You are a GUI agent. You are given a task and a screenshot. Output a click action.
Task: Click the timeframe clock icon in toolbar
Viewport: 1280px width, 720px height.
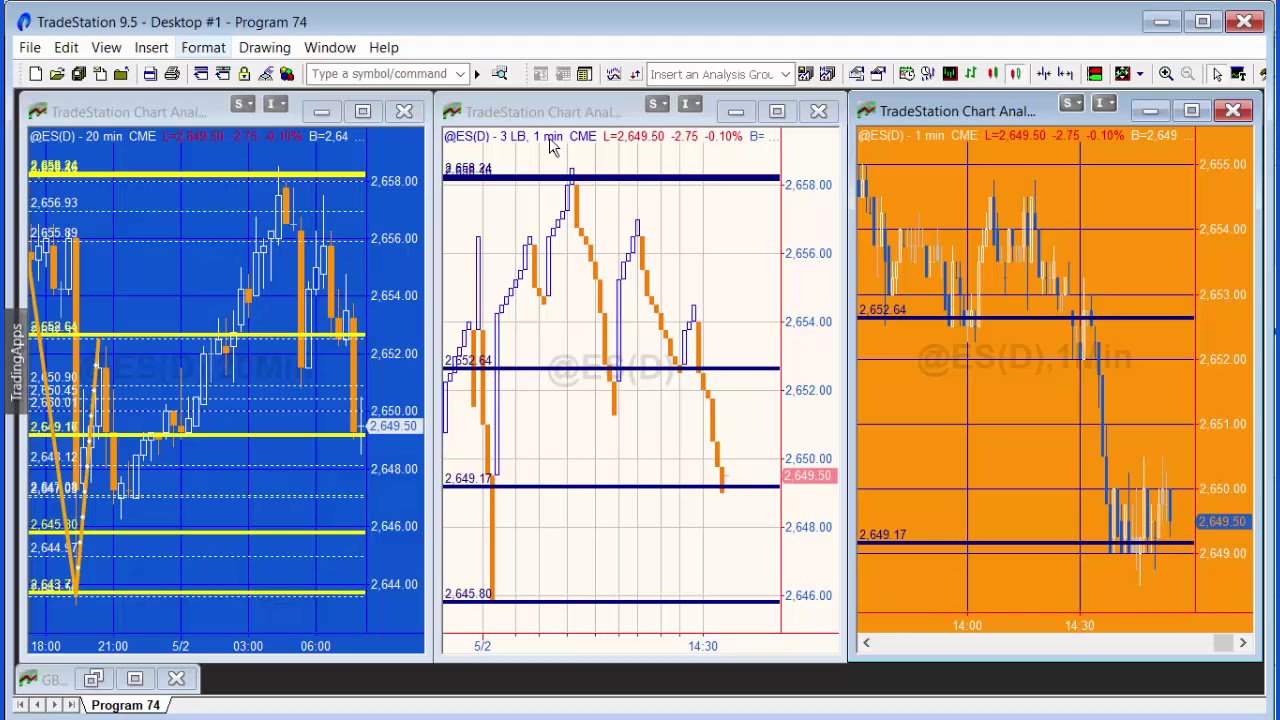906,74
